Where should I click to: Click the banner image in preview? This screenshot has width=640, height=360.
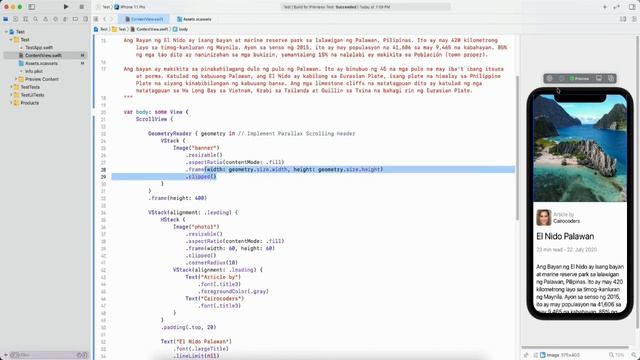point(580,149)
